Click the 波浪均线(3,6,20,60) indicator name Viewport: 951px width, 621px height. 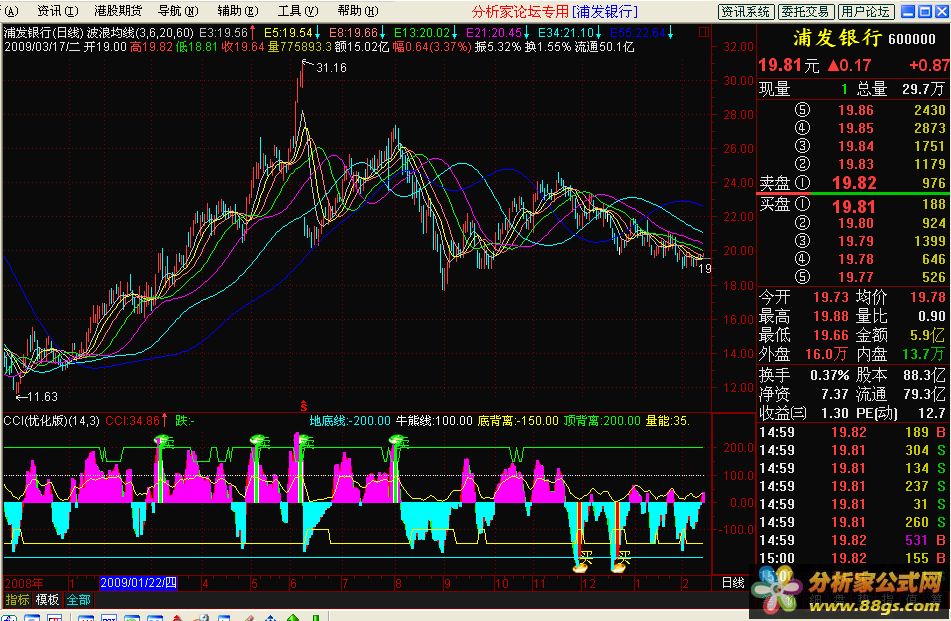click(140, 33)
